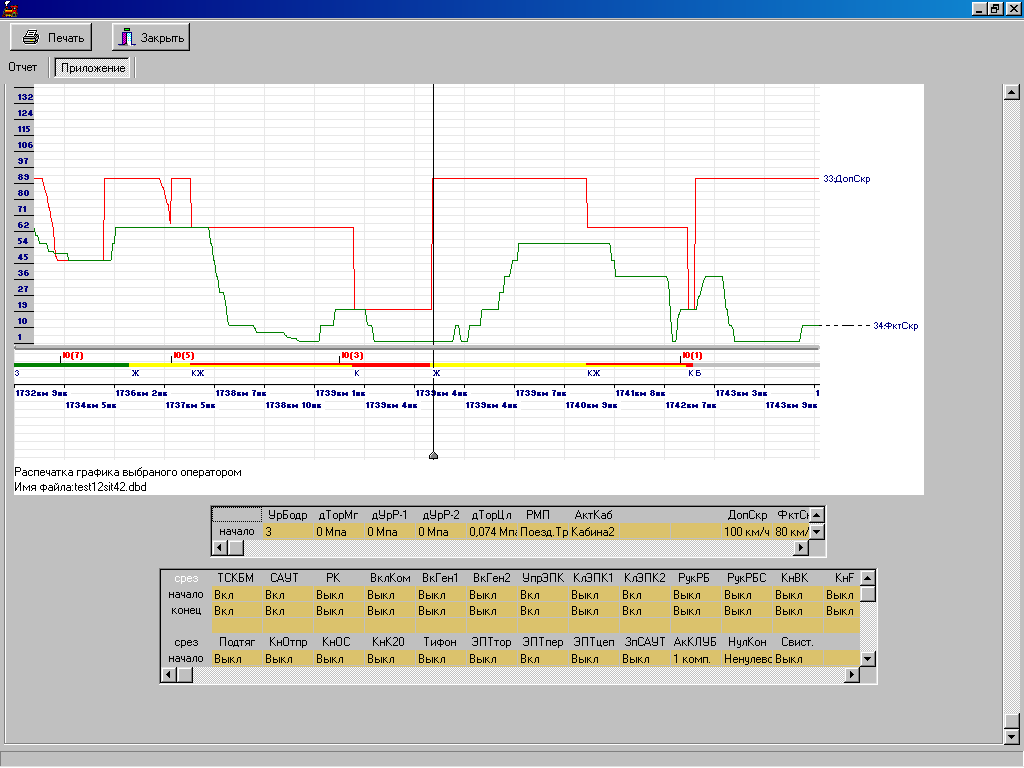Click the 1741км 8пк distance label

point(640,393)
